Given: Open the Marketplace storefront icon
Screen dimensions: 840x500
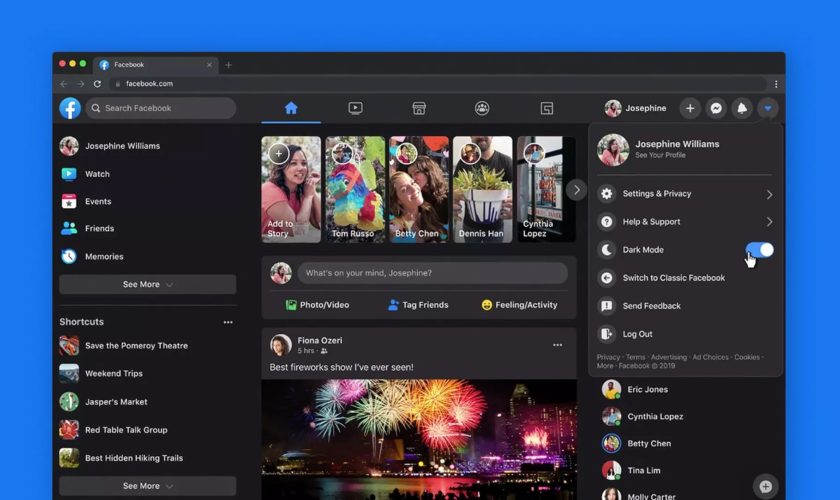Looking at the screenshot, I should click(419, 108).
